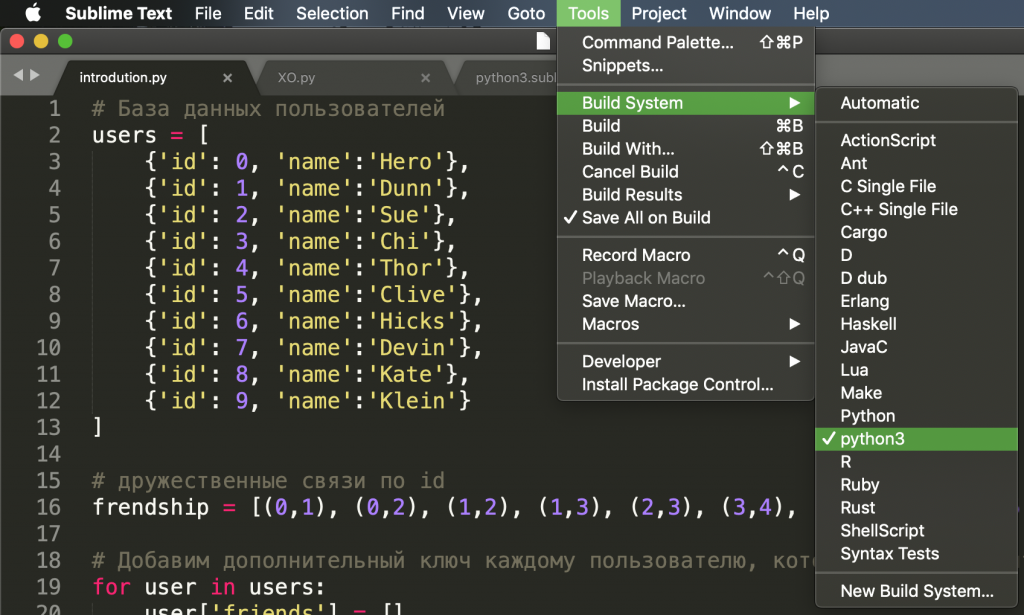Choose Automatic build system
The width and height of the screenshot is (1024, 615).
[x=879, y=103]
